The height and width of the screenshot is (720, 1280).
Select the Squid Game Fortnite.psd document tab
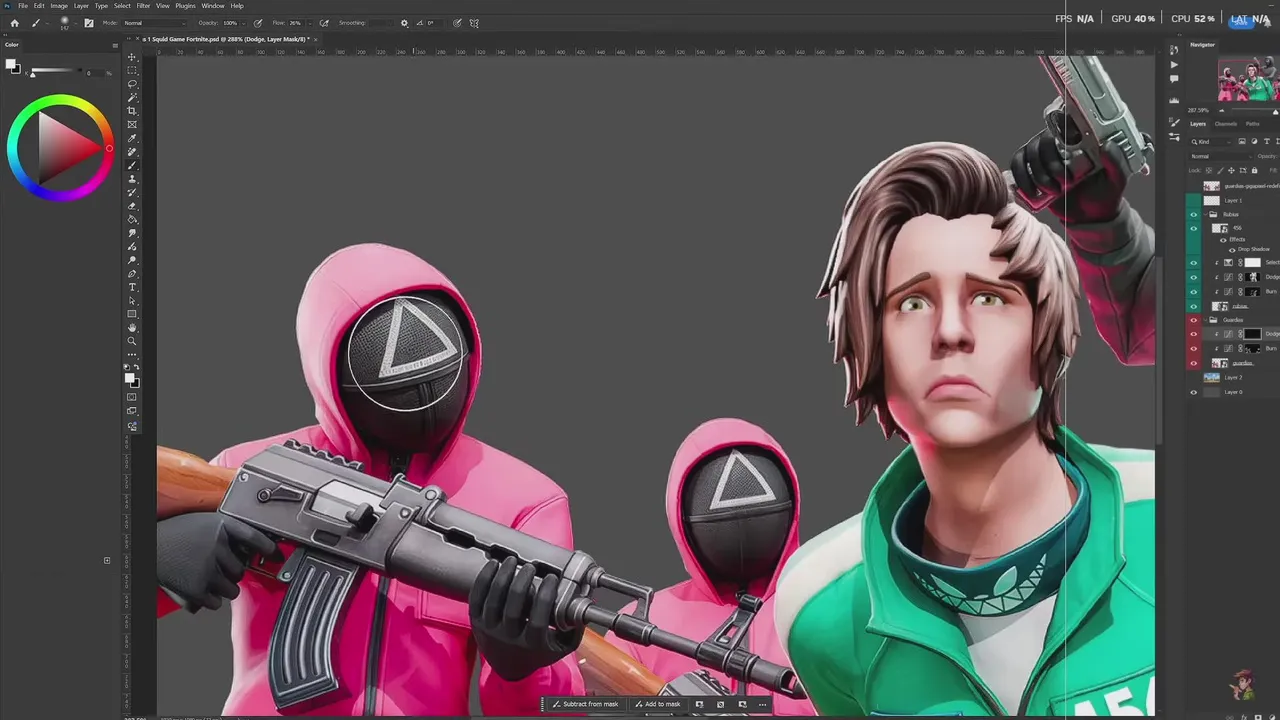click(226, 39)
